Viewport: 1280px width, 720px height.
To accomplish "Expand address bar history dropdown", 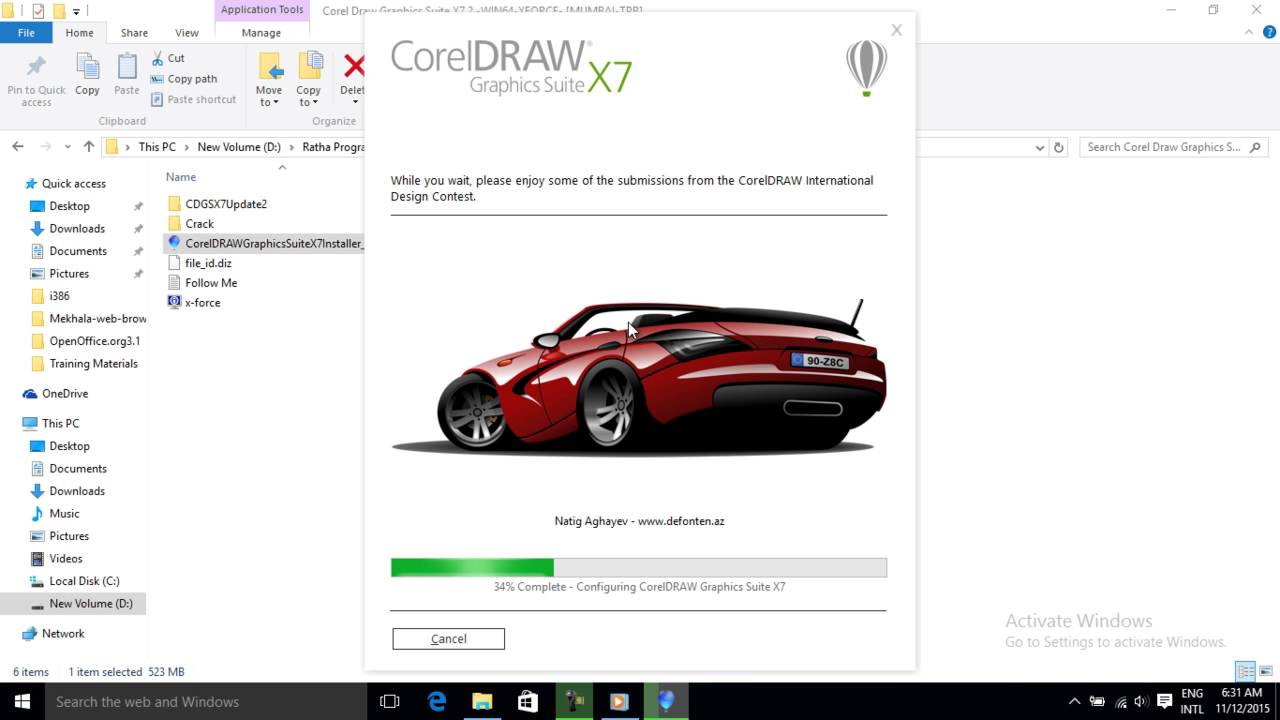I will tap(1039, 147).
